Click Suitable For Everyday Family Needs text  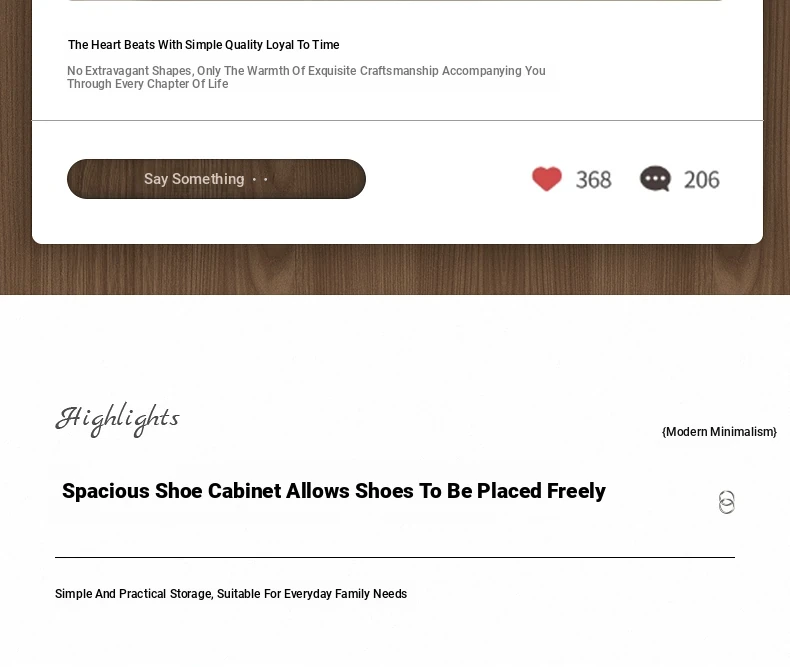(x=312, y=594)
